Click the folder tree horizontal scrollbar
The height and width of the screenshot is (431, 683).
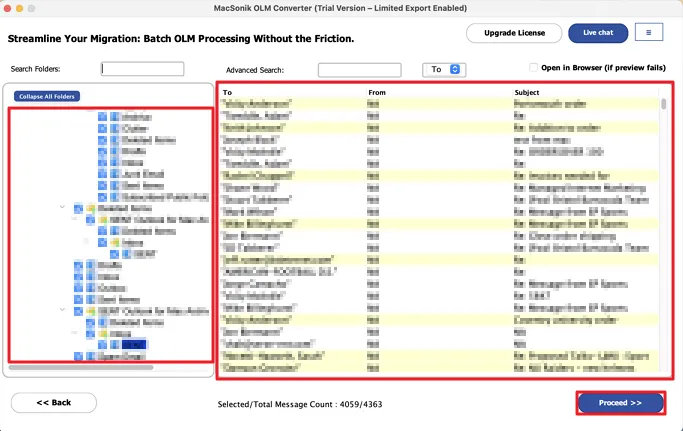(81, 367)
